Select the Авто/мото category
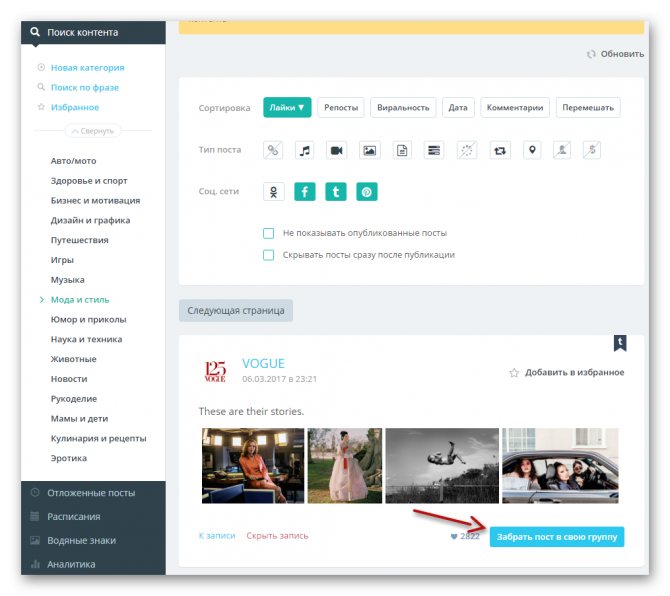 pyautogui.click(x=73, y=161)
